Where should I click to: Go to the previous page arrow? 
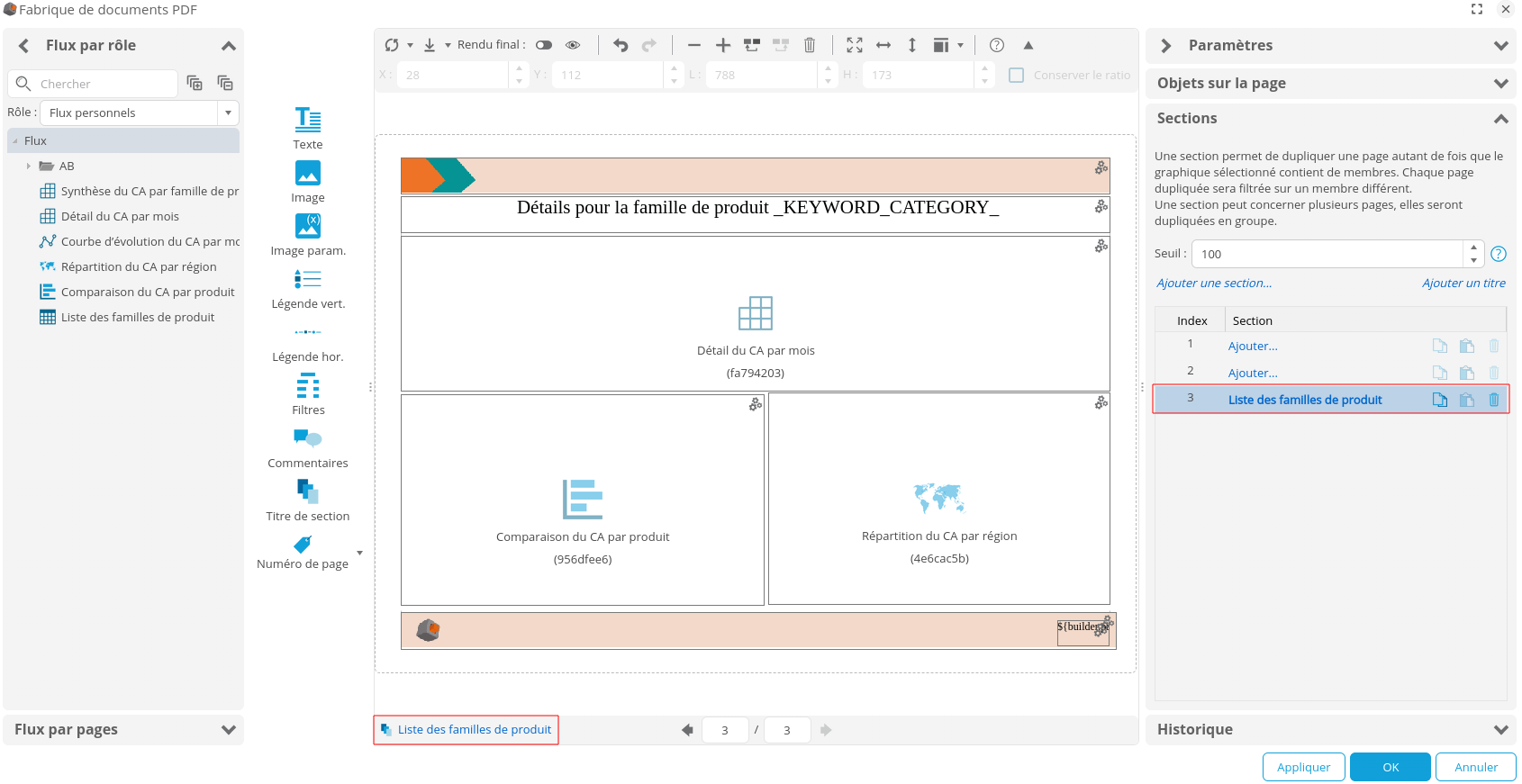tap(687, 730)
